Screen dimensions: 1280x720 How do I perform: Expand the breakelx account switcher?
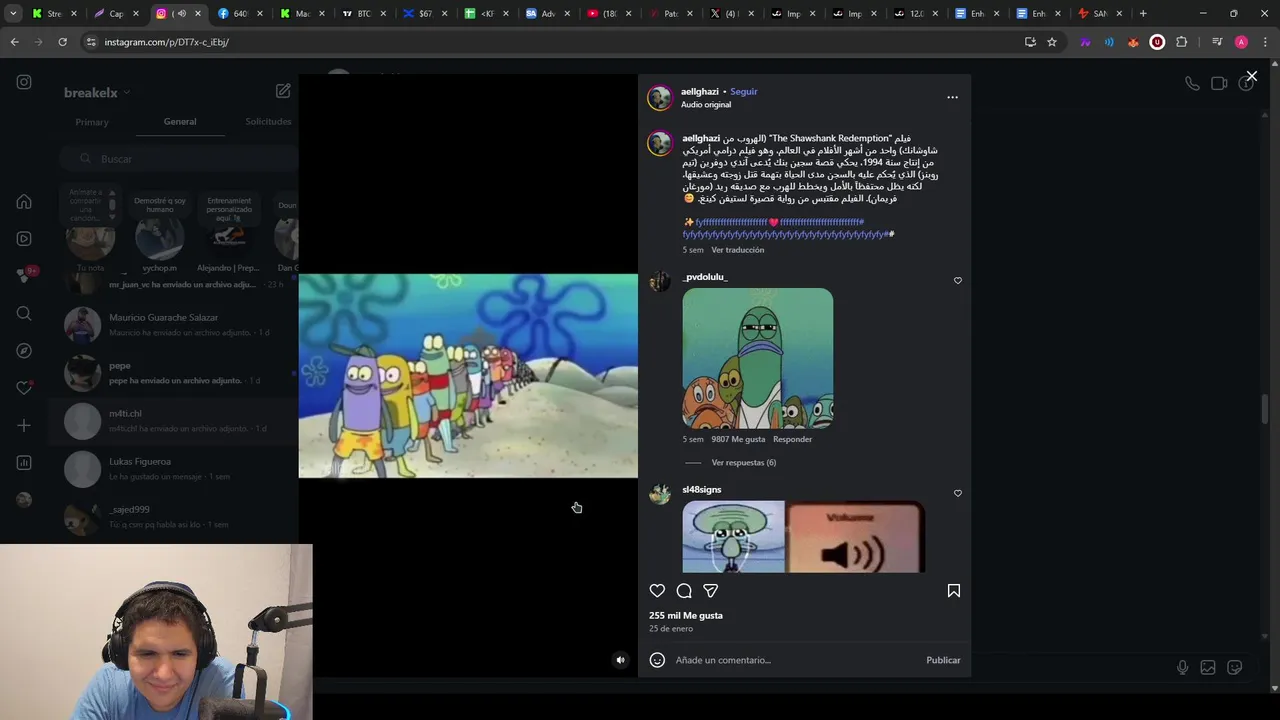pos(97,93)
